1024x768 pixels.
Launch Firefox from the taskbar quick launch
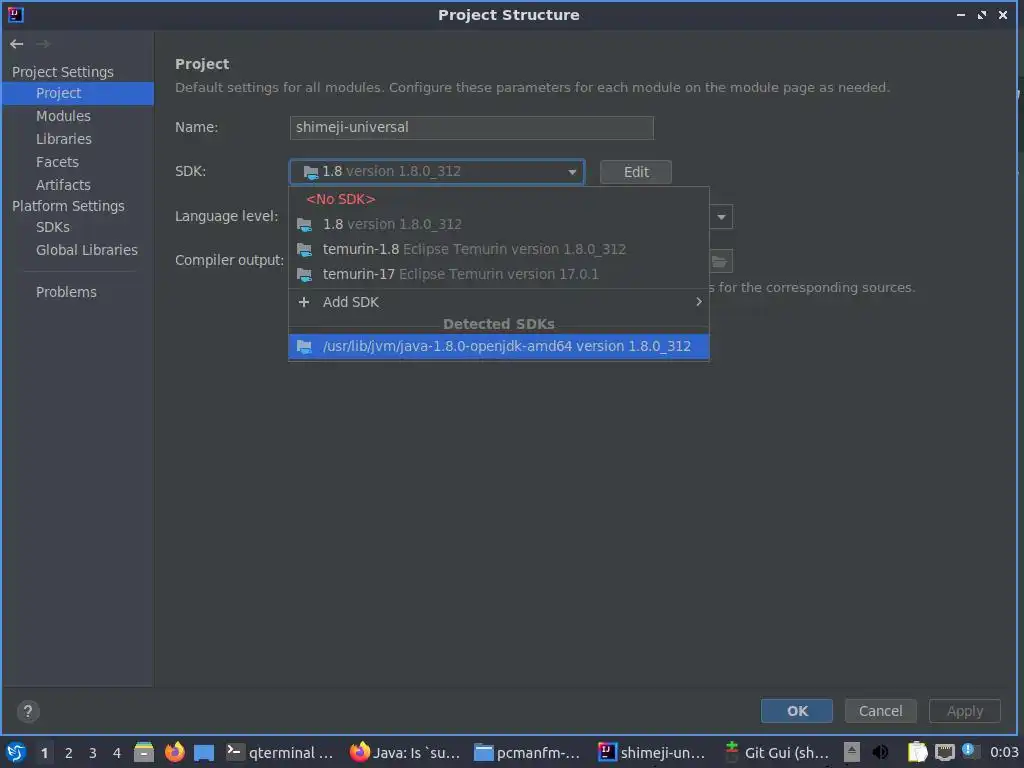[174, 752]
